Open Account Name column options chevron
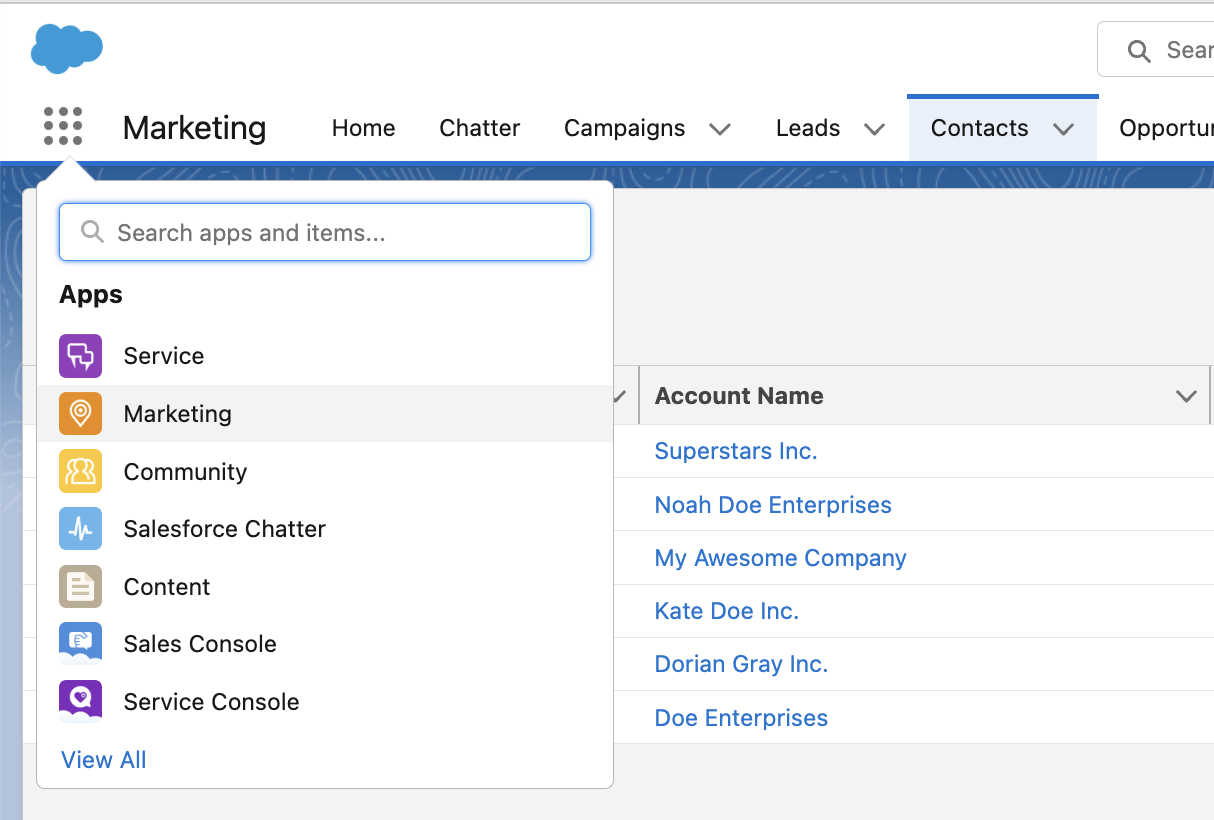 1187,396
